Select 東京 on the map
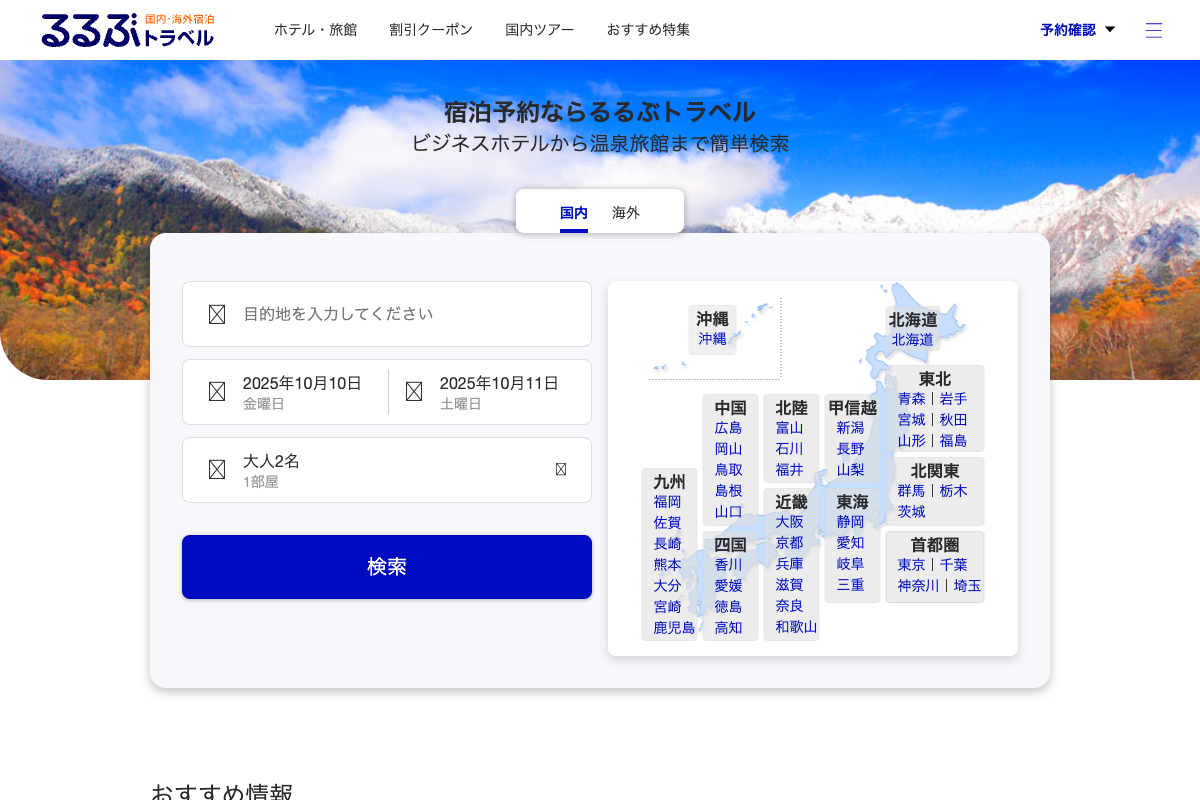Viewport: 1200px width, 800px height. [x=911, y=564]
